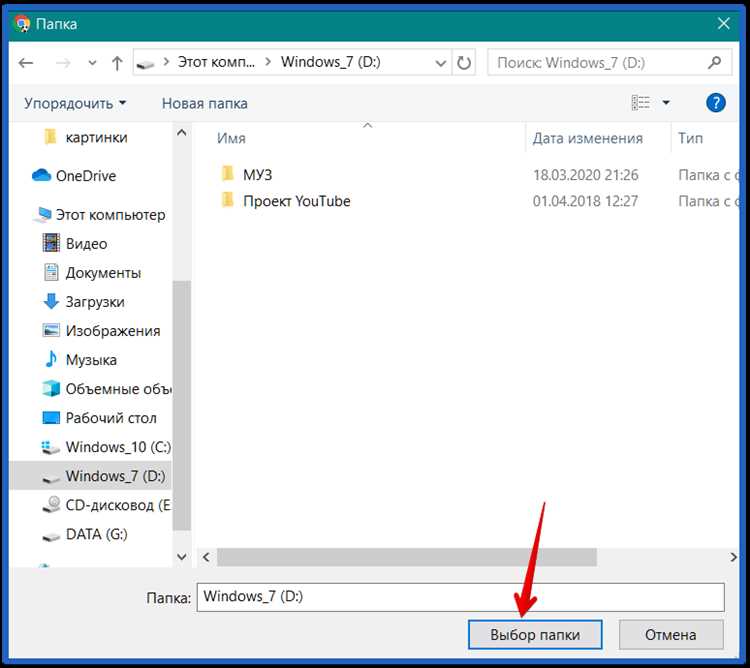Open the Help question mark icon

pyautogui.click(x=715, y=103)
